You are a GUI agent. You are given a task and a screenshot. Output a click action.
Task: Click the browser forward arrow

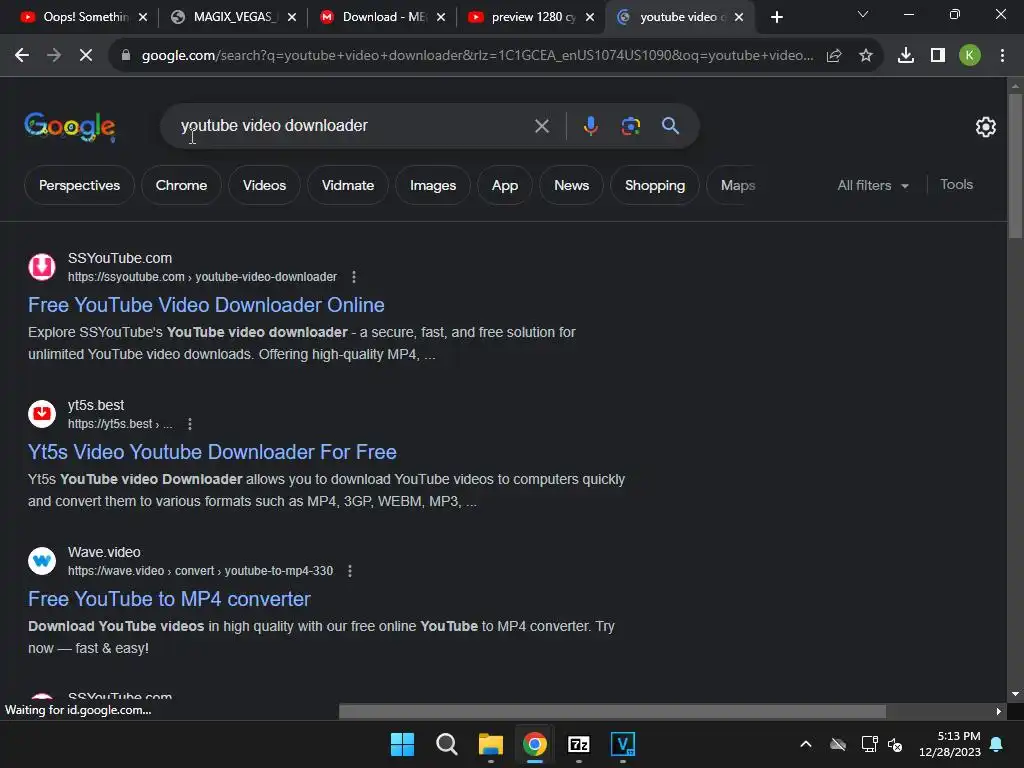click(x=54, y=56)
